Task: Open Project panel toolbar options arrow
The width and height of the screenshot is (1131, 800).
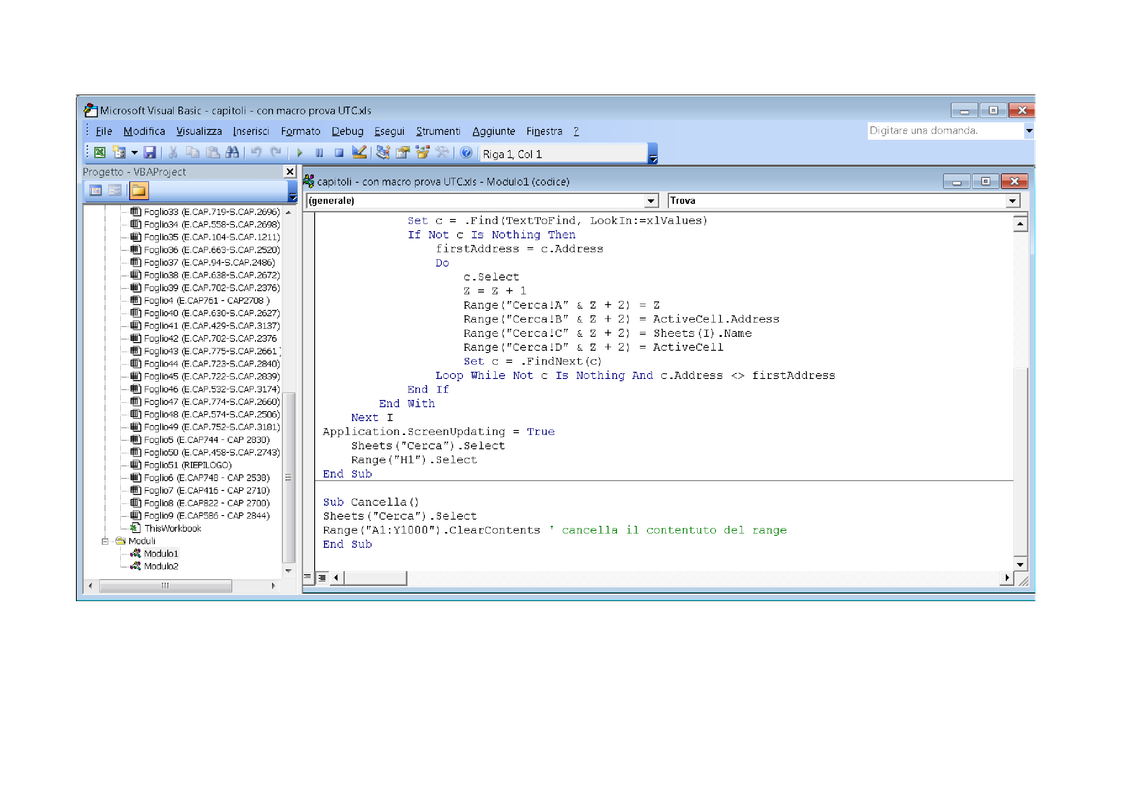Action: [293, 192]
